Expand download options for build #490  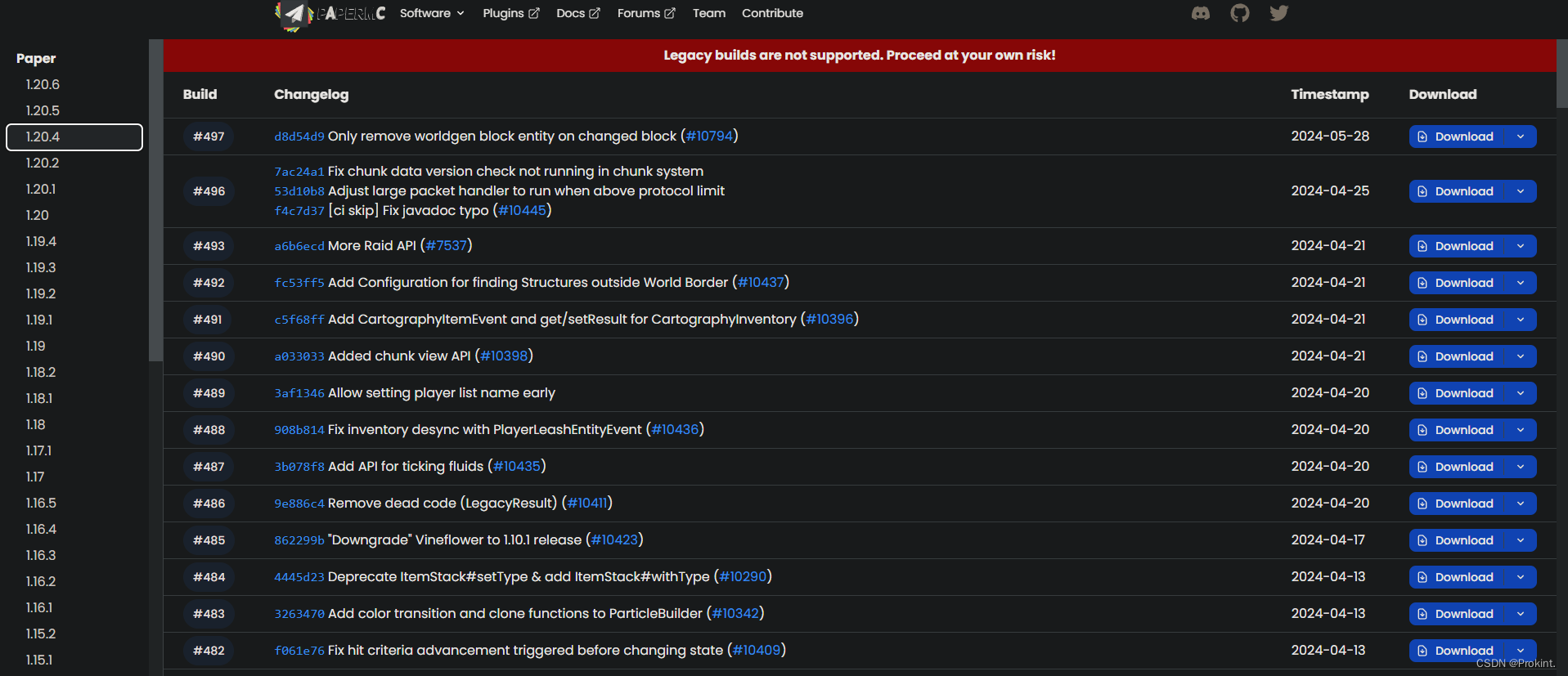click(x=1521, y=356)
